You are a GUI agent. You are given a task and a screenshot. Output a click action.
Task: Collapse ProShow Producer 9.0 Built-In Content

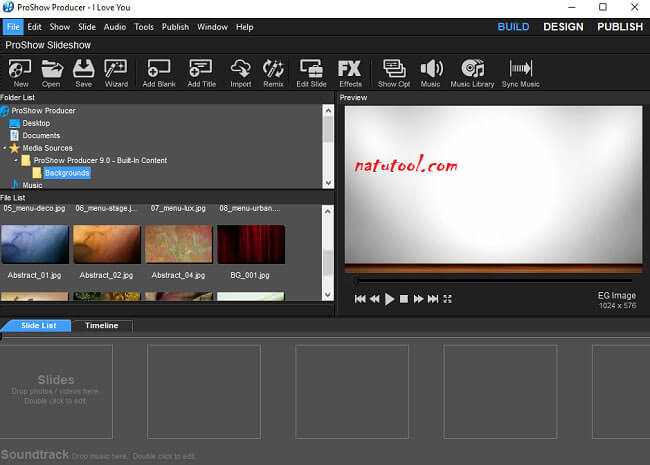click(16, 160)
